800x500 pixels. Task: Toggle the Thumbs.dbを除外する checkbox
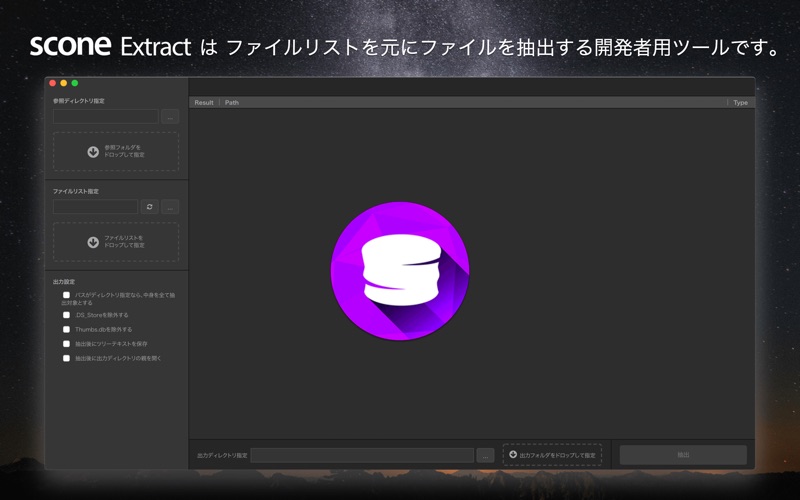66,329
